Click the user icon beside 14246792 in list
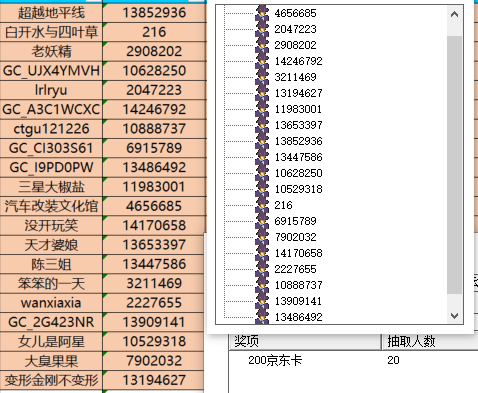Screen dimensions: 478x393 [262, 61]
